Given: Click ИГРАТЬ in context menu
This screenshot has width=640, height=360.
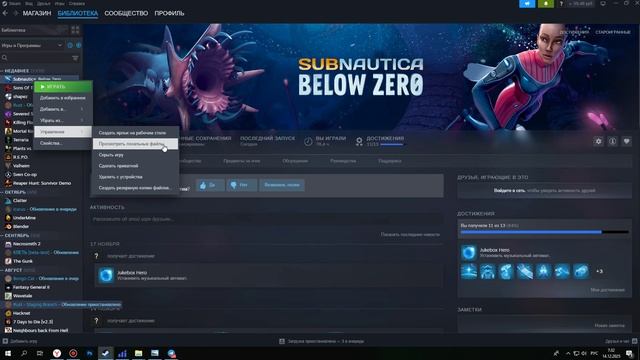Looking at the screenshot, I should (x=63, y=87).
